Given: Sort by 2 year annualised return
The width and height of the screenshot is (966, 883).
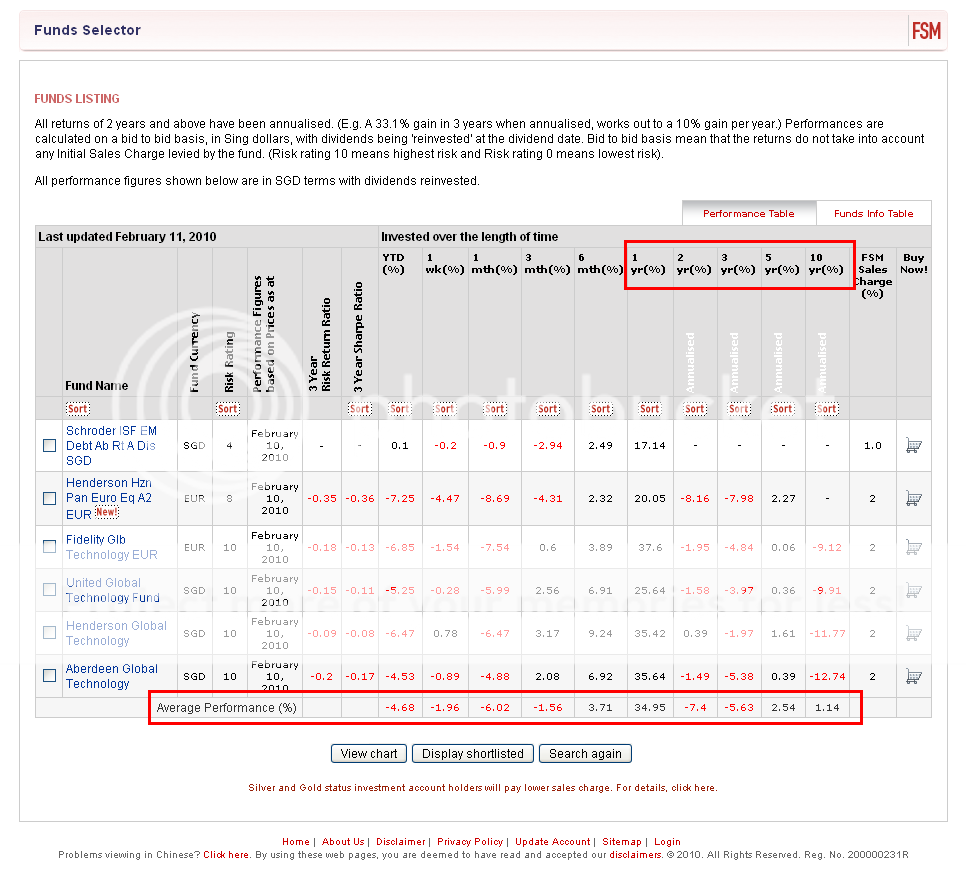Looking at the screenshot, I should pyautogui.click(x=695, y=409).
